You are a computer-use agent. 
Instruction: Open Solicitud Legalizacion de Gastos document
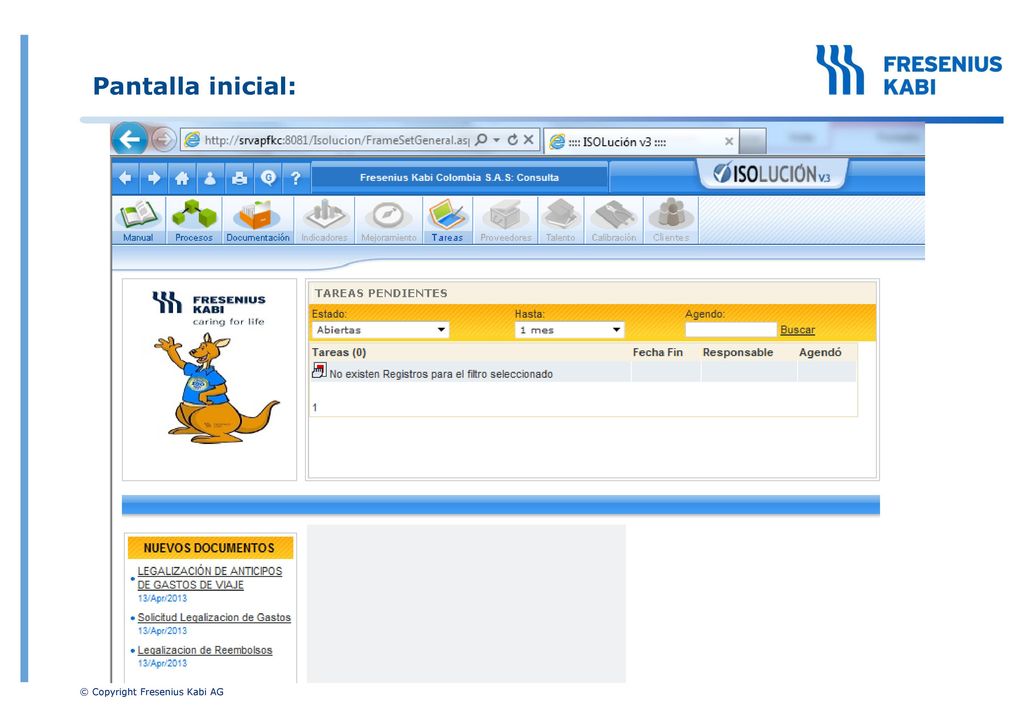214,617
